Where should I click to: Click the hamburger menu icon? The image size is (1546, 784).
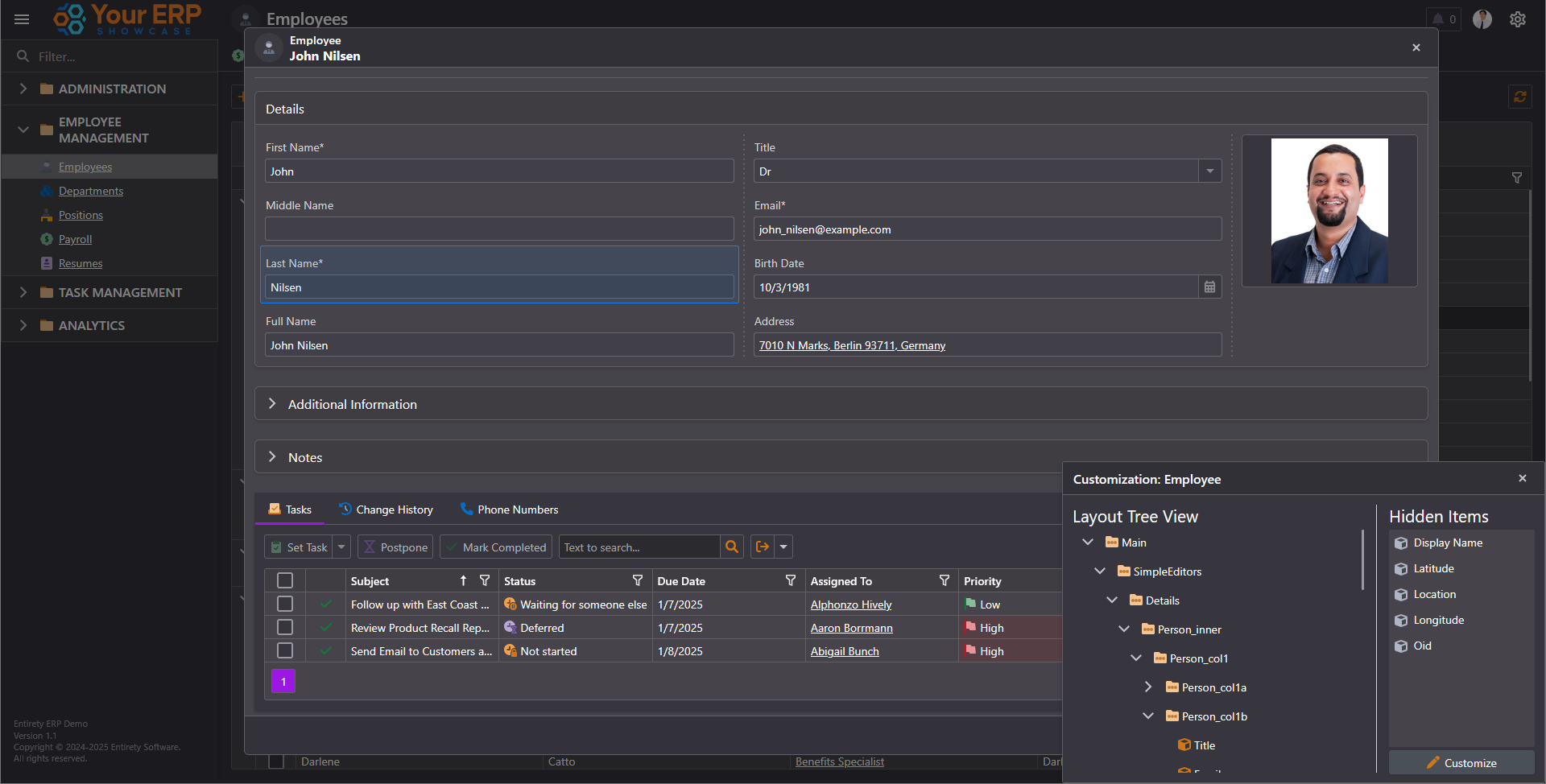(22, 19)
